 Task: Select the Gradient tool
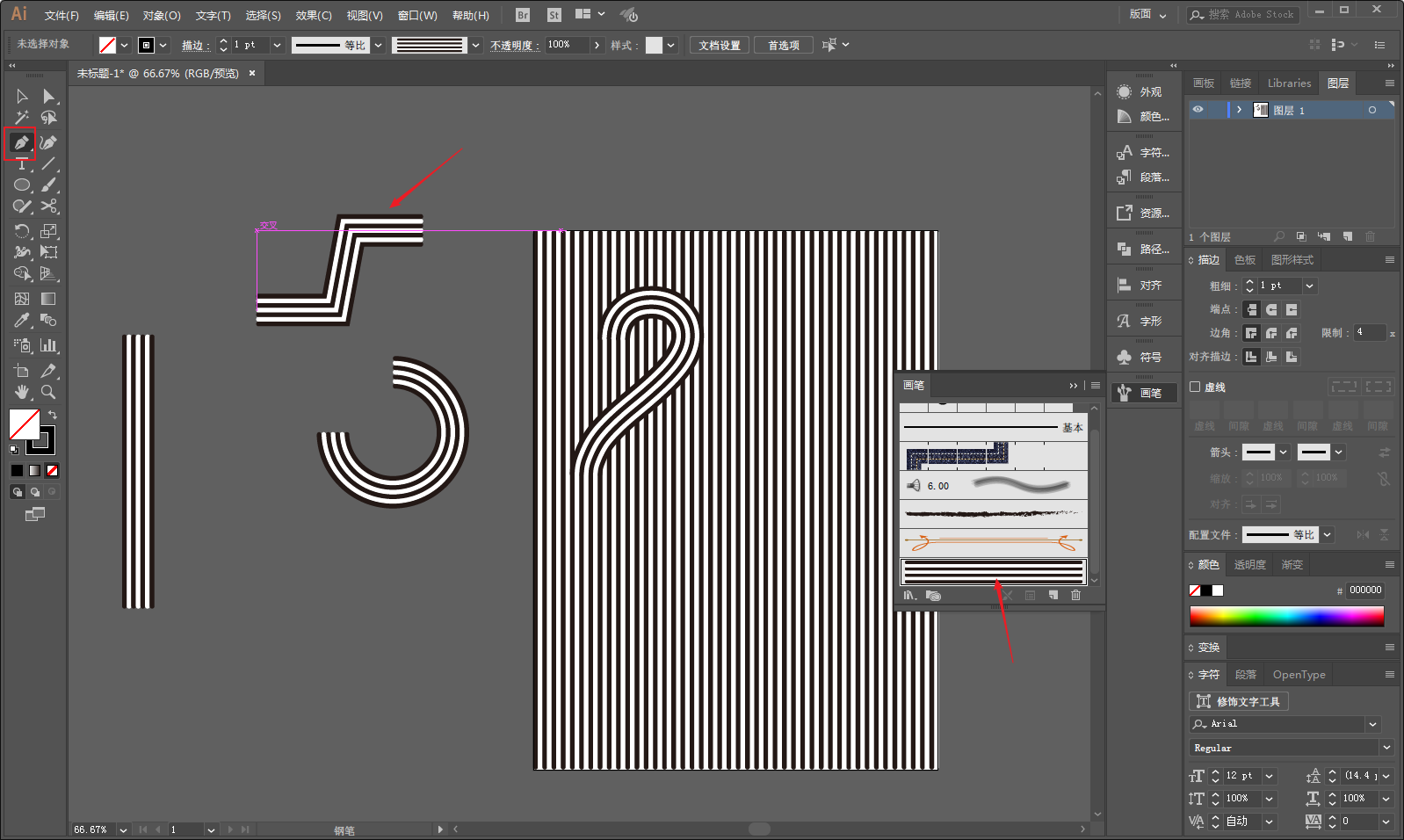[x=48, y=299]
